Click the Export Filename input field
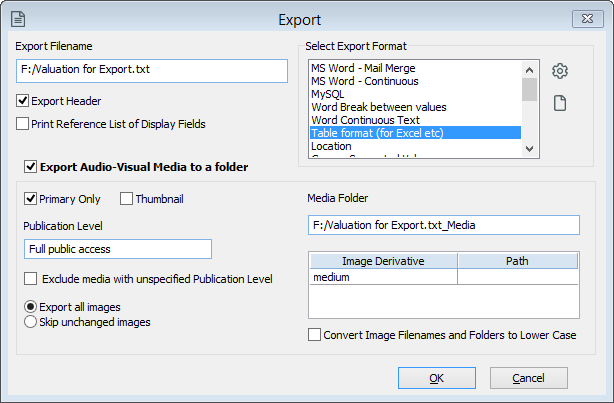The height and width of the screenshot is (403, 614). click(152, 70)
